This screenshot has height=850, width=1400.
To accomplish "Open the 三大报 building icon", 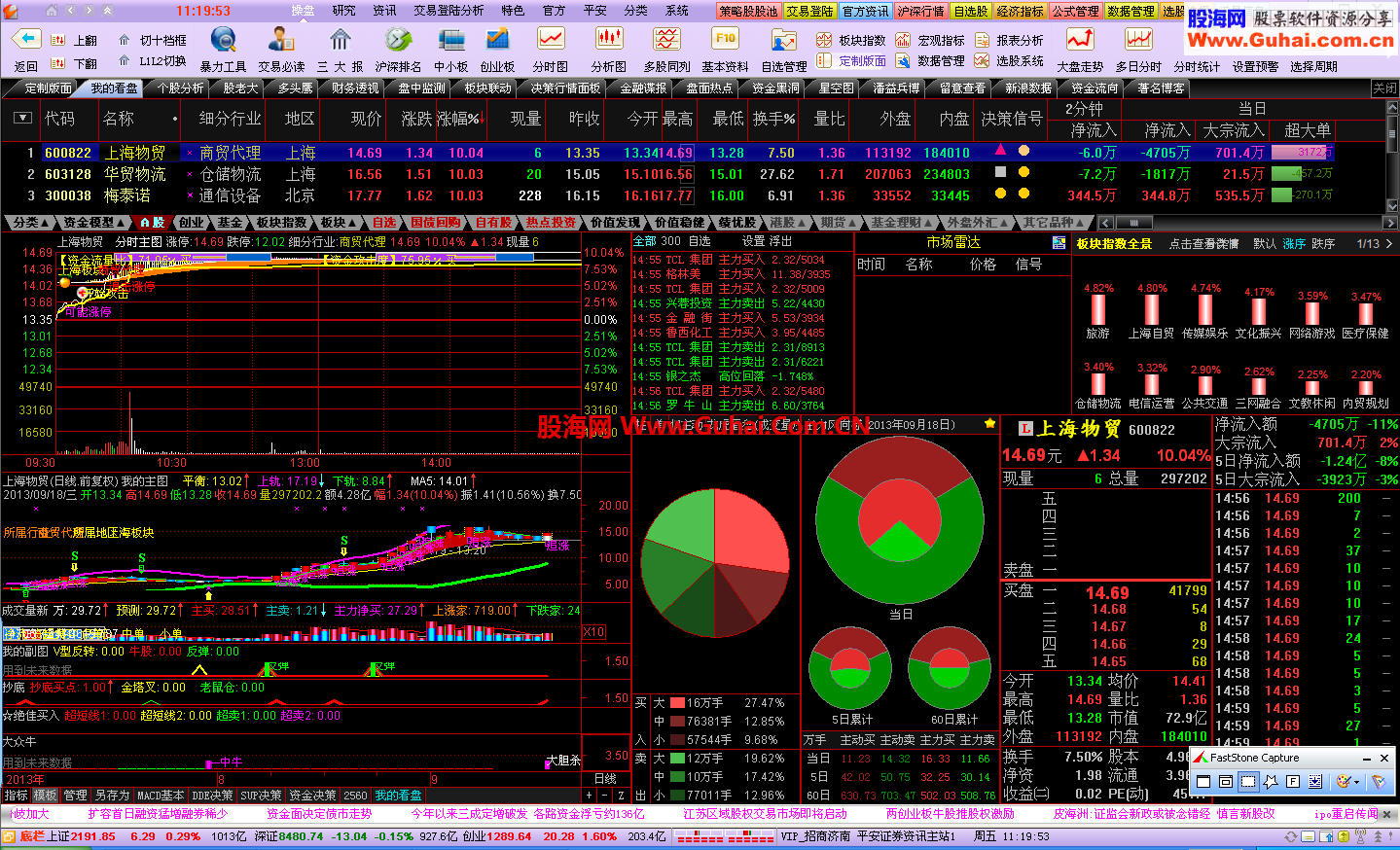I will tap(340, 40).
